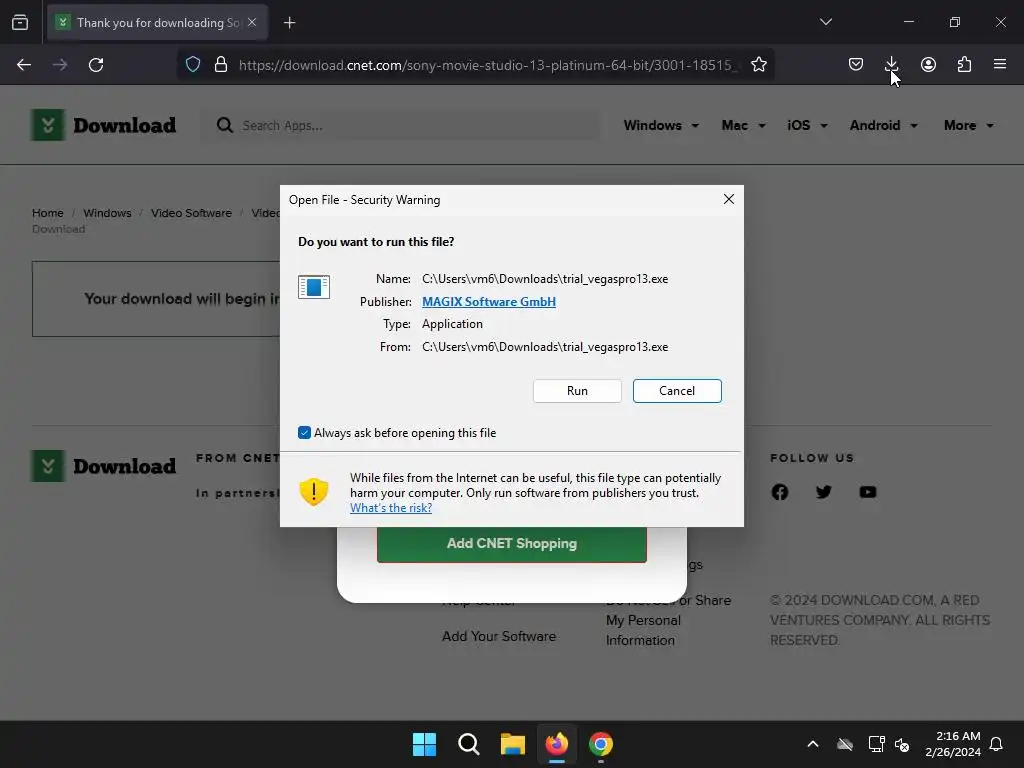Screen dimensions: 1024x768
Task: Open the list all tabs chevron
Action: pyautogui.click(x=825, y=22)
